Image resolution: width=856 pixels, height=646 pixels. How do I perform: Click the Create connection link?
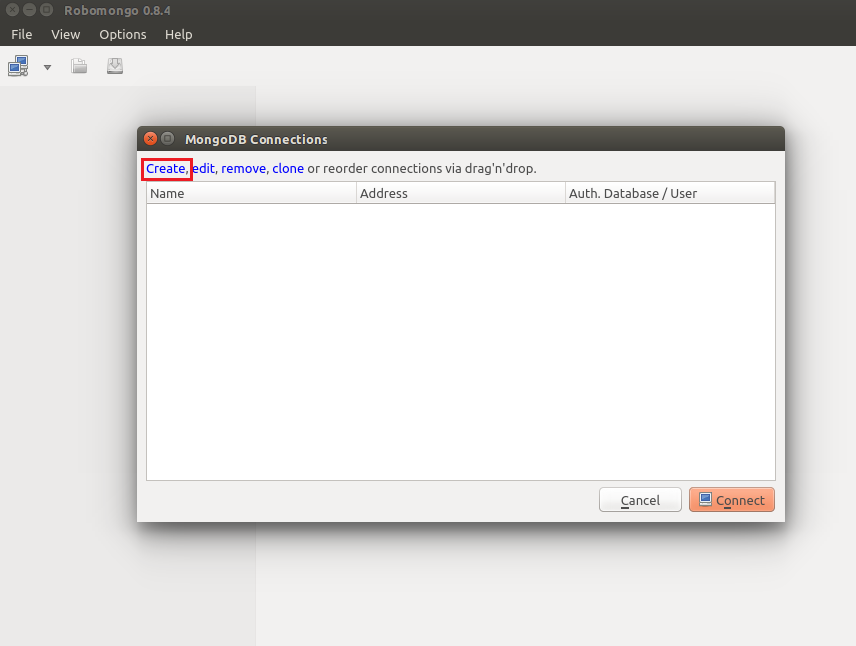point(165,168)
